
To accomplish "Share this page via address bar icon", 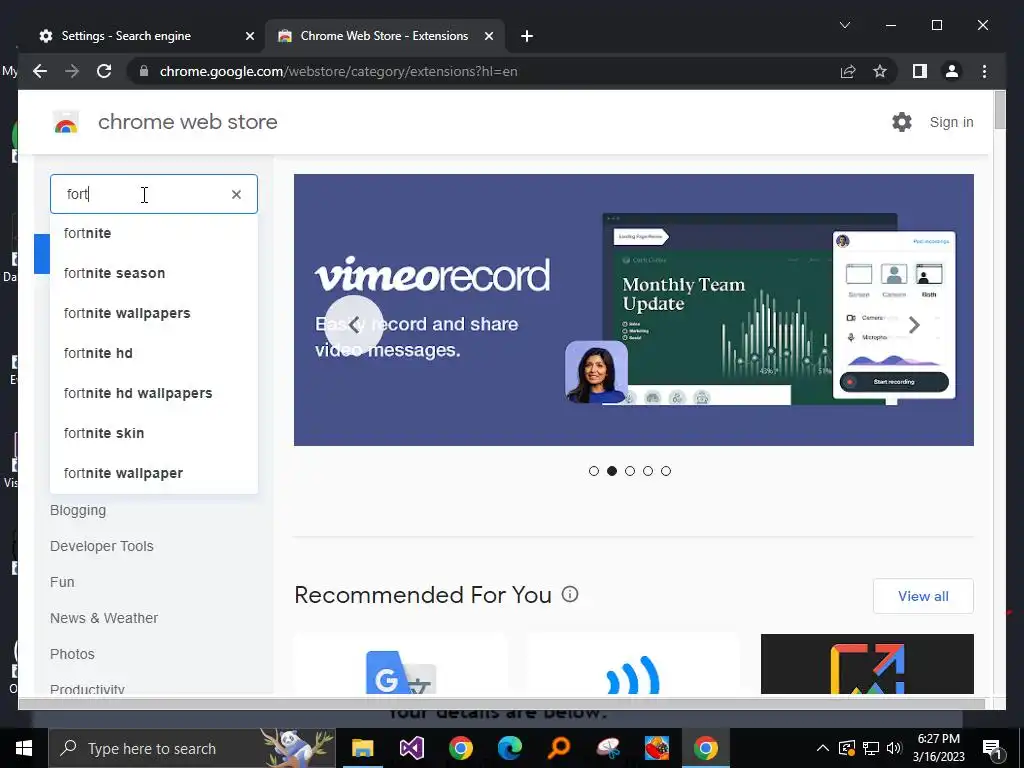I will [x=848, y=71].
